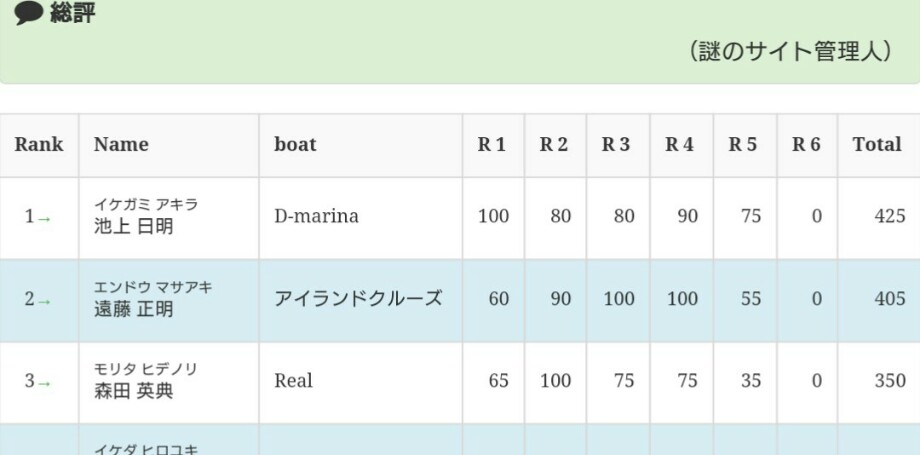Click the speech bubble icon beside 総評

click(x=29, y=13)
